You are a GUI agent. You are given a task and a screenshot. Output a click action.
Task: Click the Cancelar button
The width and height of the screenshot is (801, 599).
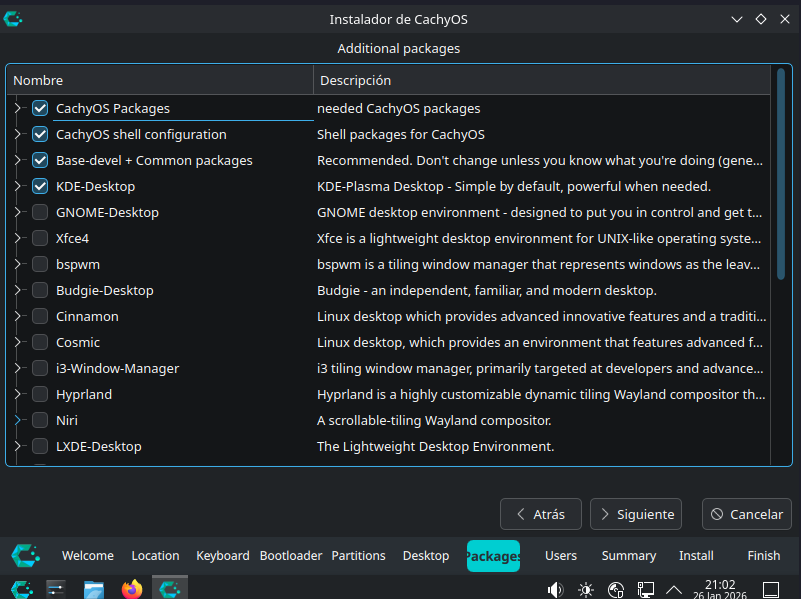coord(746,514)
